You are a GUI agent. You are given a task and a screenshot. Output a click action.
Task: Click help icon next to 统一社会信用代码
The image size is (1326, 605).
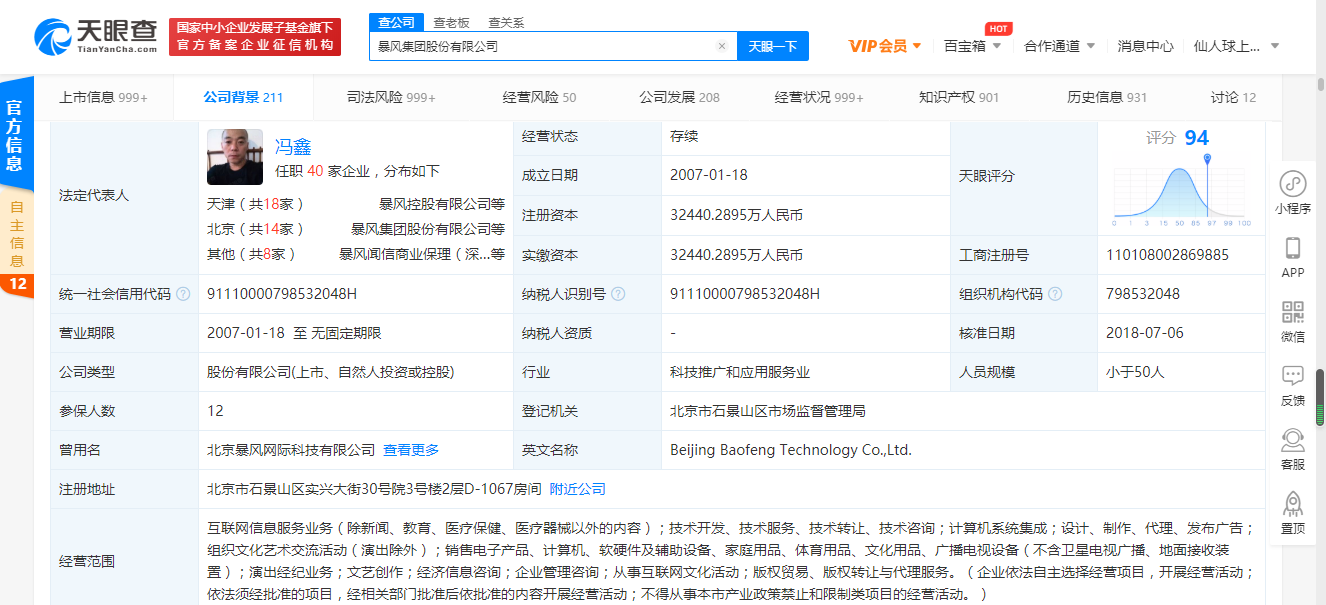[183, 294]
